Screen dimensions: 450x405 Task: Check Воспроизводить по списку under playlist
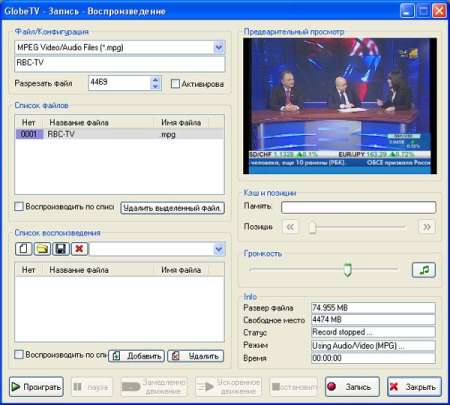[19, 354]
